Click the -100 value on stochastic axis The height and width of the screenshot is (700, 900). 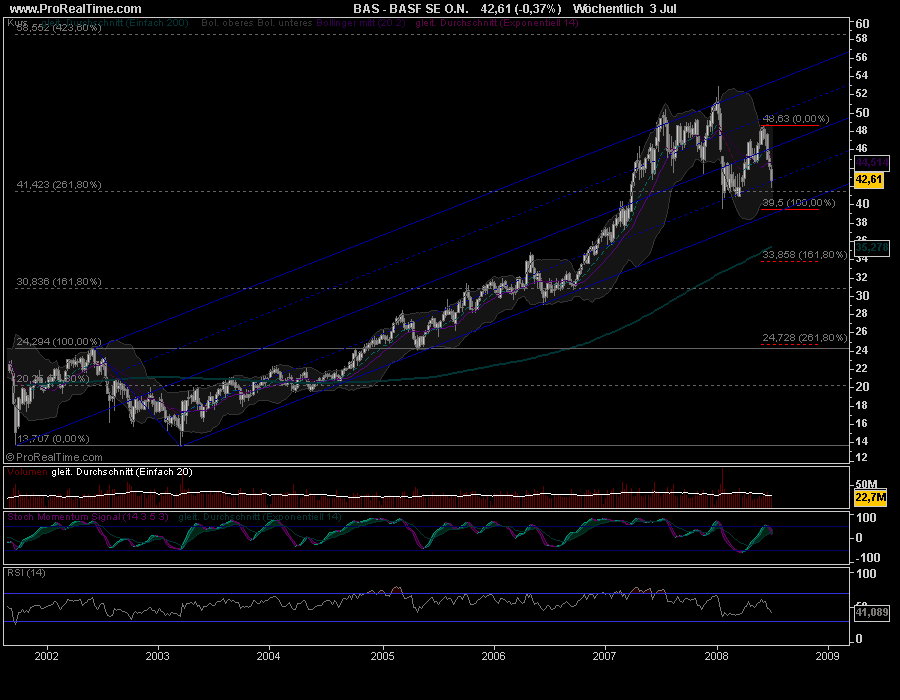point(868,557)
